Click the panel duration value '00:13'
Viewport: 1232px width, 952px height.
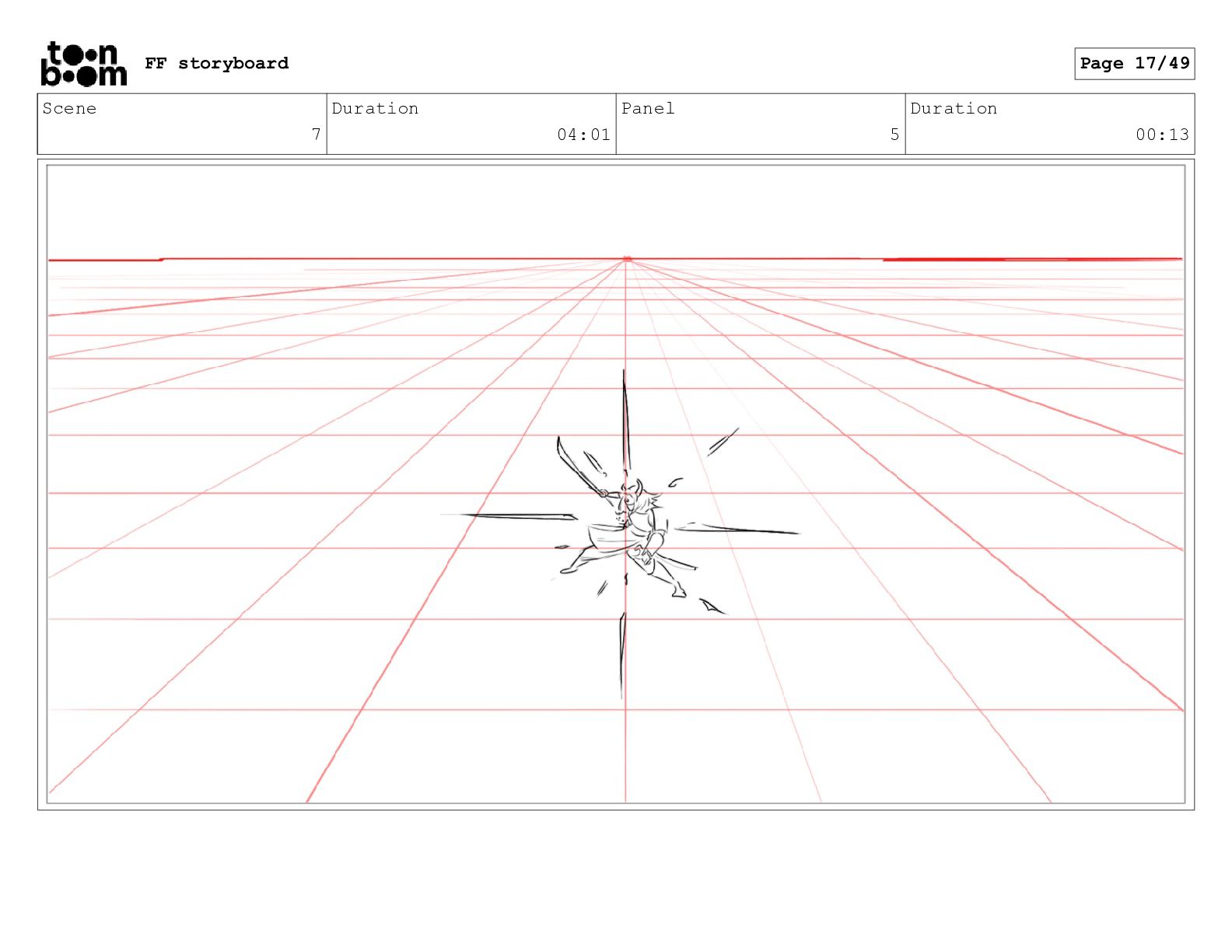1162,134
